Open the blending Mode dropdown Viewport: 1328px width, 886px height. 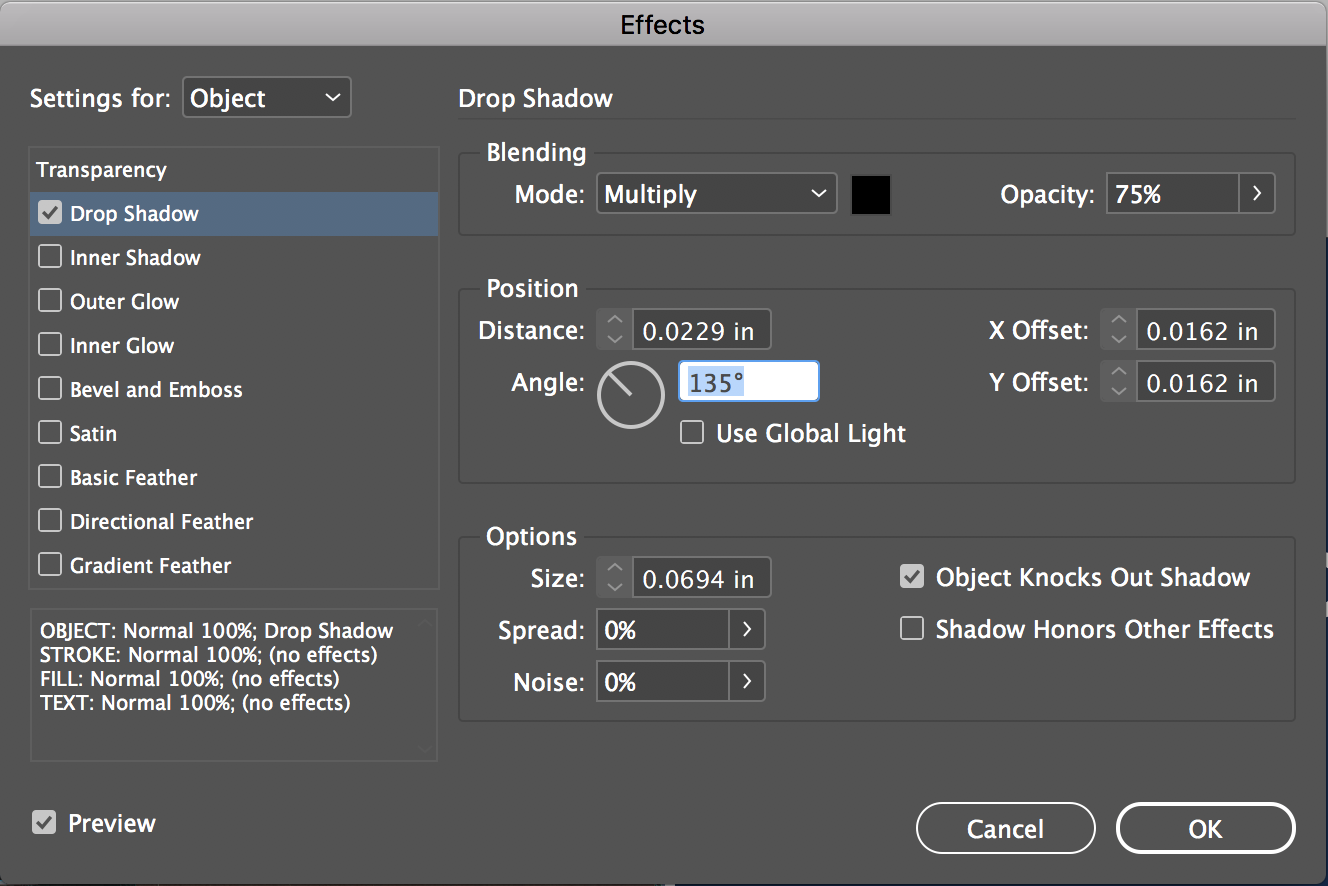(x=716, y=194)
